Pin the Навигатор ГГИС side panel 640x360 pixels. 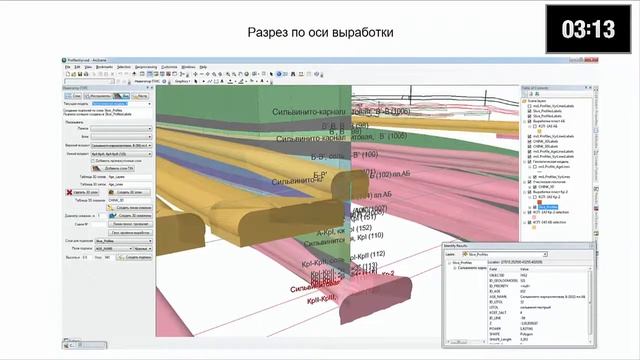(147, 88)
